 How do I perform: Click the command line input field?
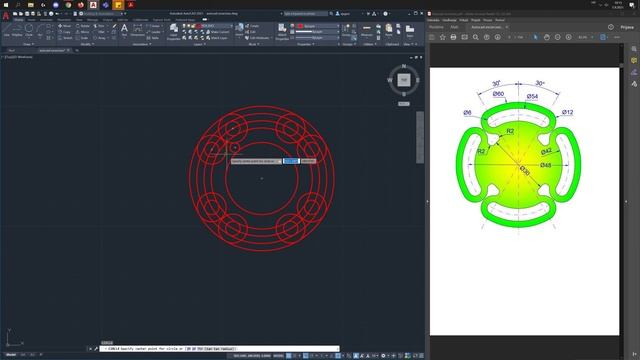tap(220, 349)
